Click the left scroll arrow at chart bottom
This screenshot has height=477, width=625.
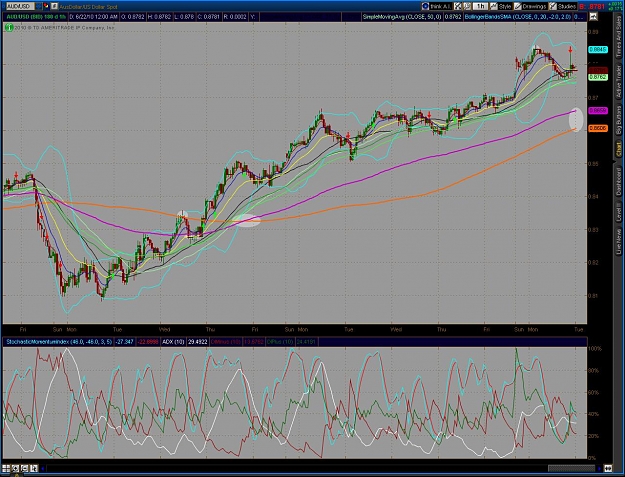(x=43, y=468)
